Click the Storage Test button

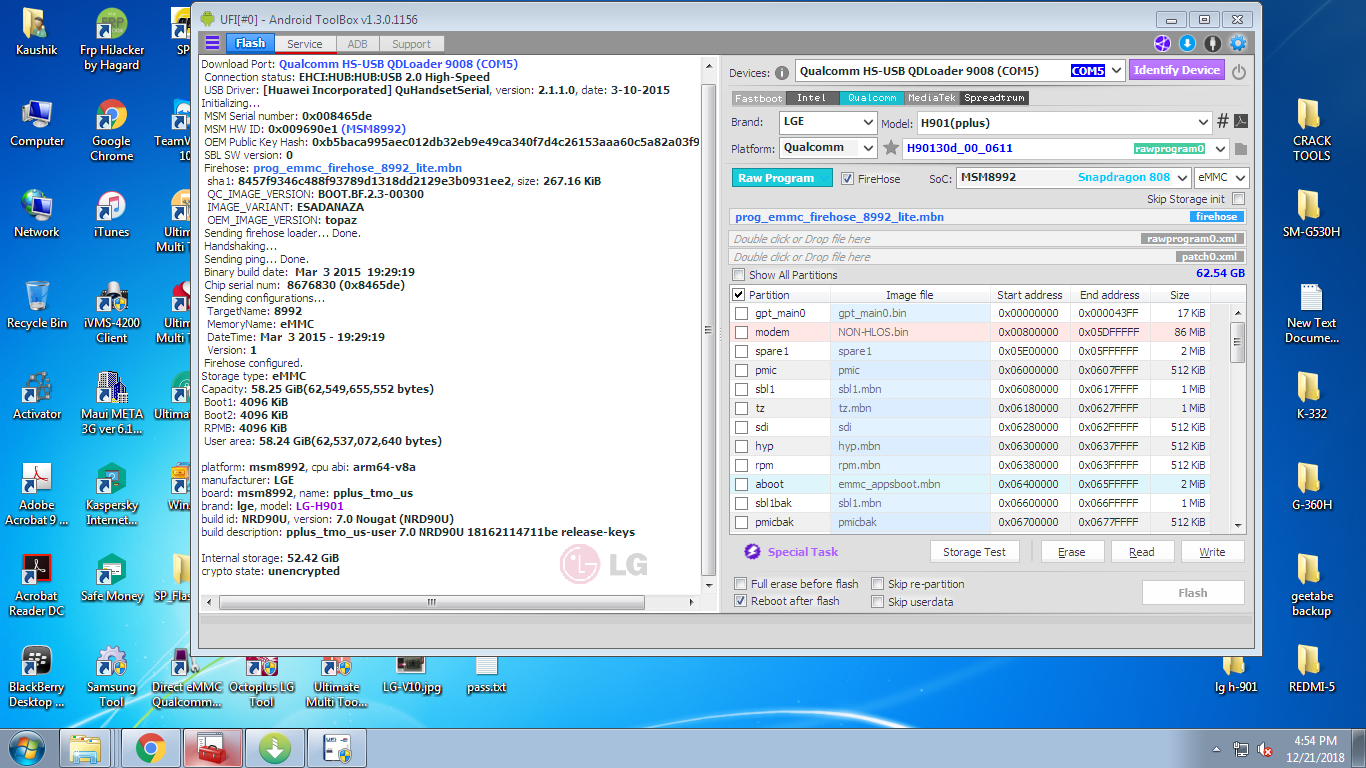click(x=974, y=552)
